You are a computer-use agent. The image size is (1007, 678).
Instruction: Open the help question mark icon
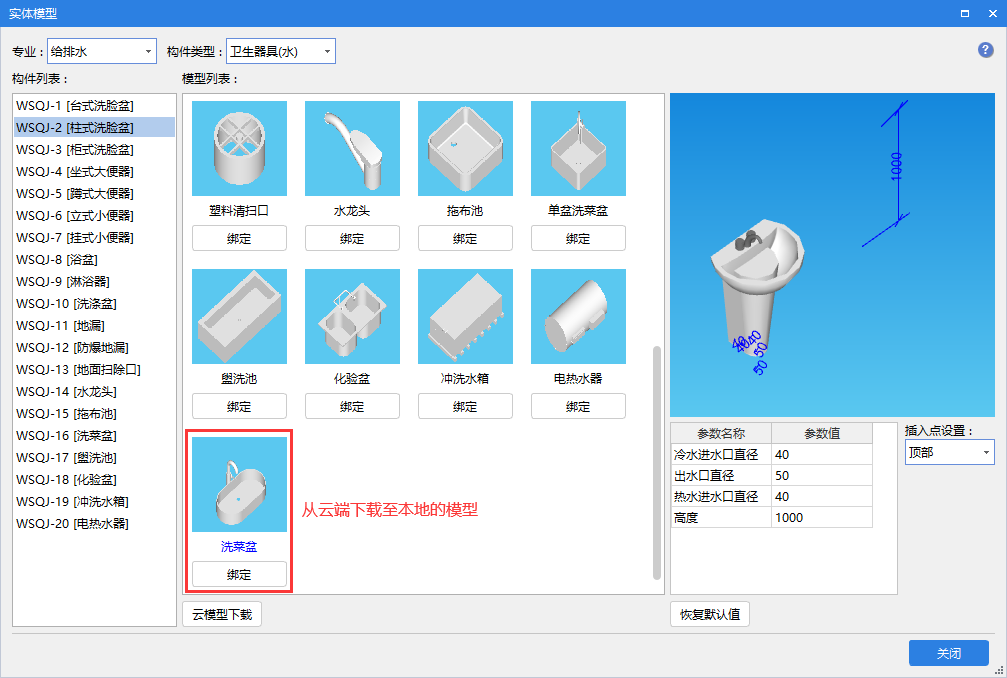pyautogui.click(x=985, y=50)
